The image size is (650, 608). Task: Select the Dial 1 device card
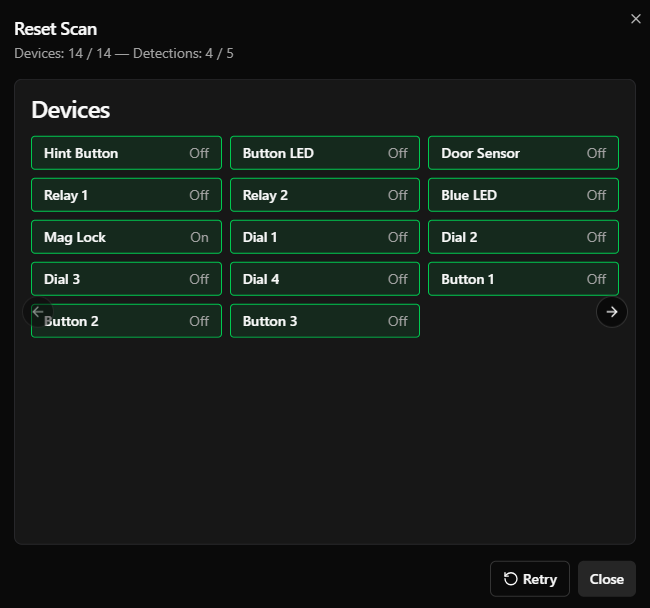325,237
